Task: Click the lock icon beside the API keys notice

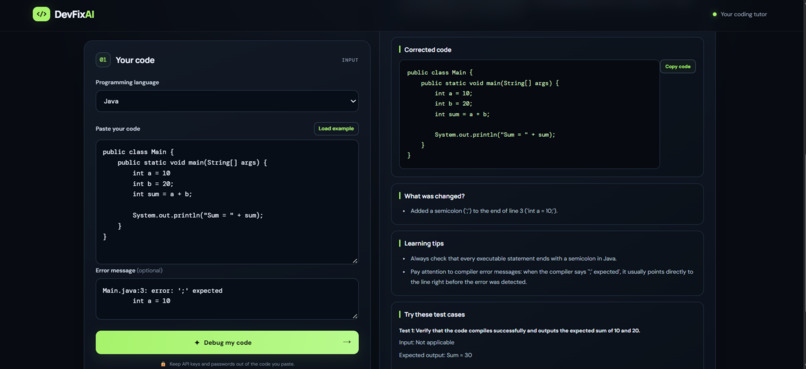Action: click(163, 364)
